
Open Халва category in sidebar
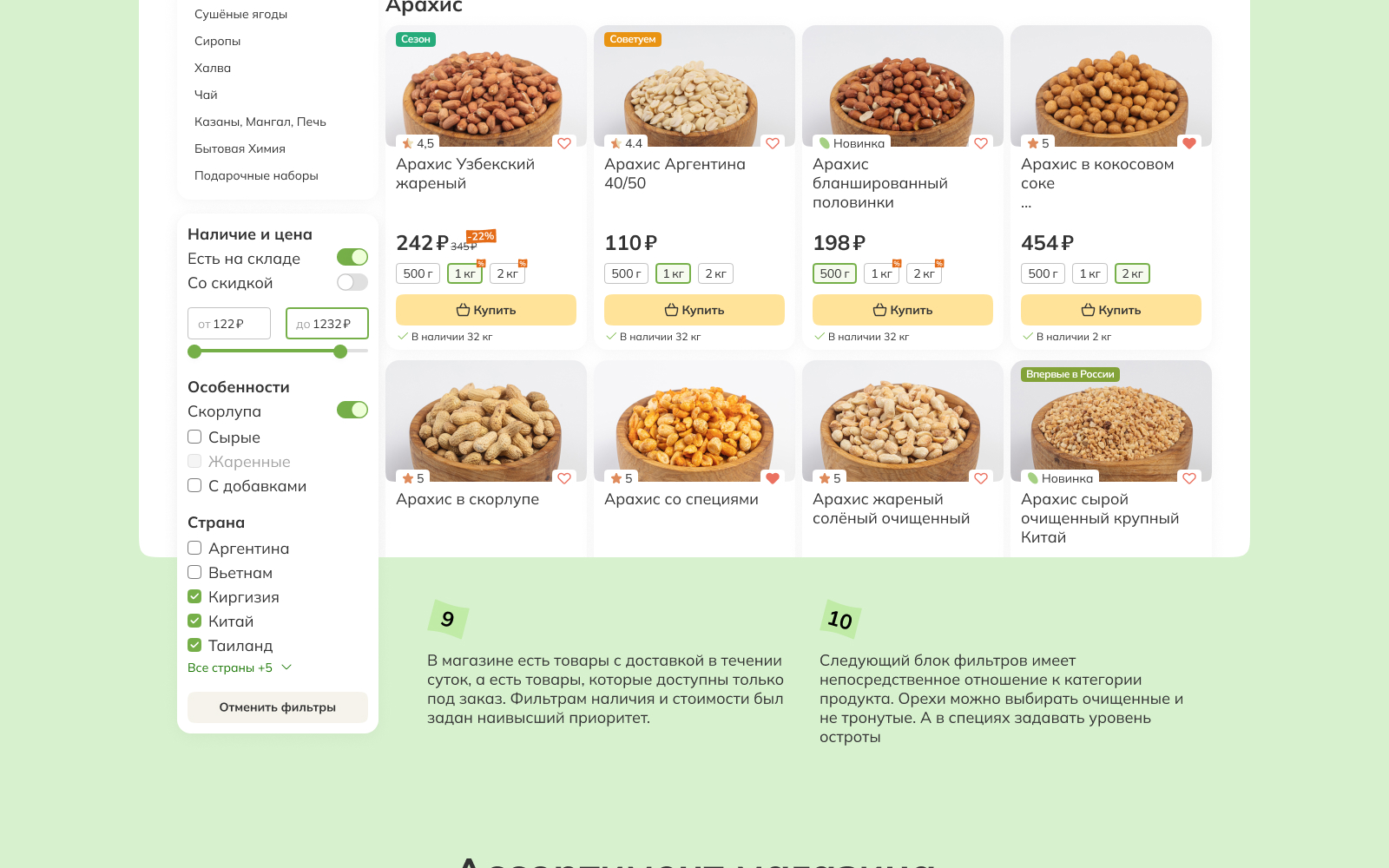[213, 68]
